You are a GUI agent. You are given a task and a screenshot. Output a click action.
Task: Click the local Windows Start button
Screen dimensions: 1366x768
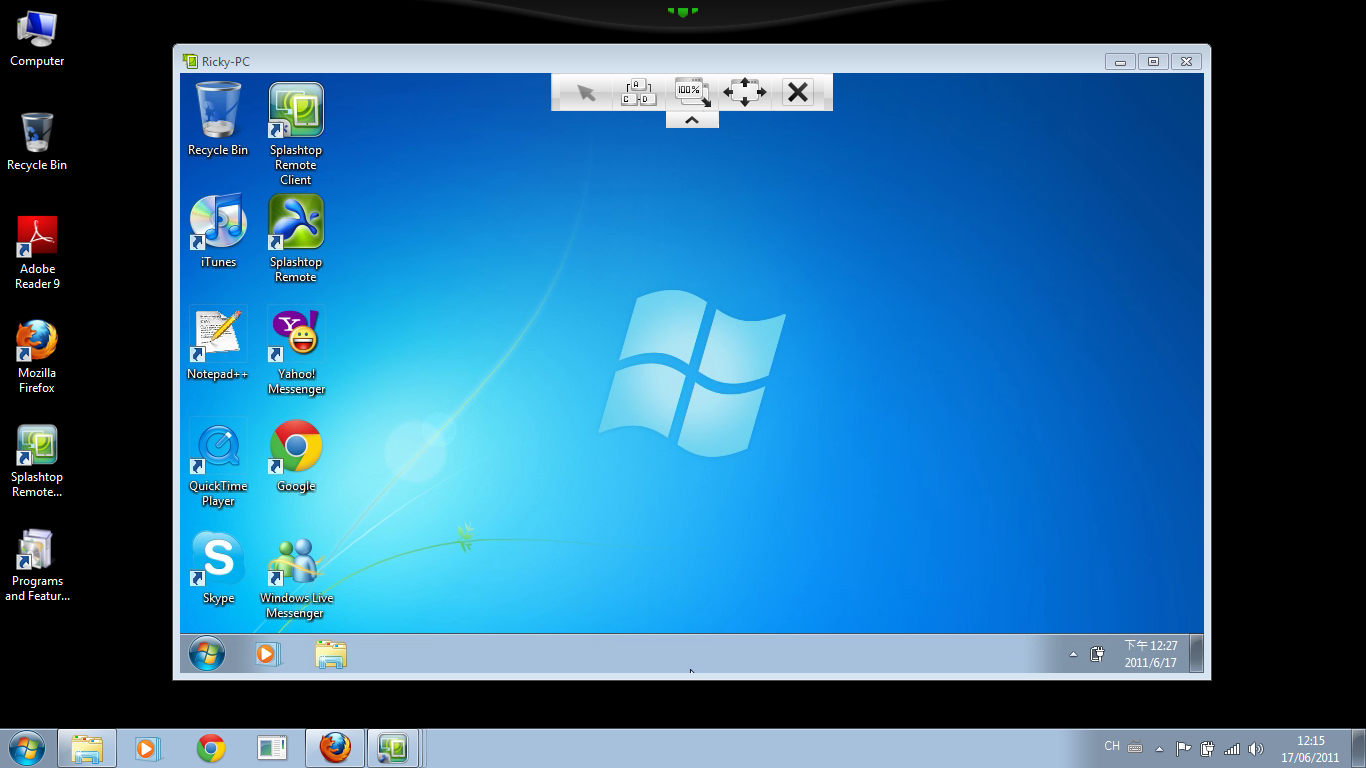point(26,748)
